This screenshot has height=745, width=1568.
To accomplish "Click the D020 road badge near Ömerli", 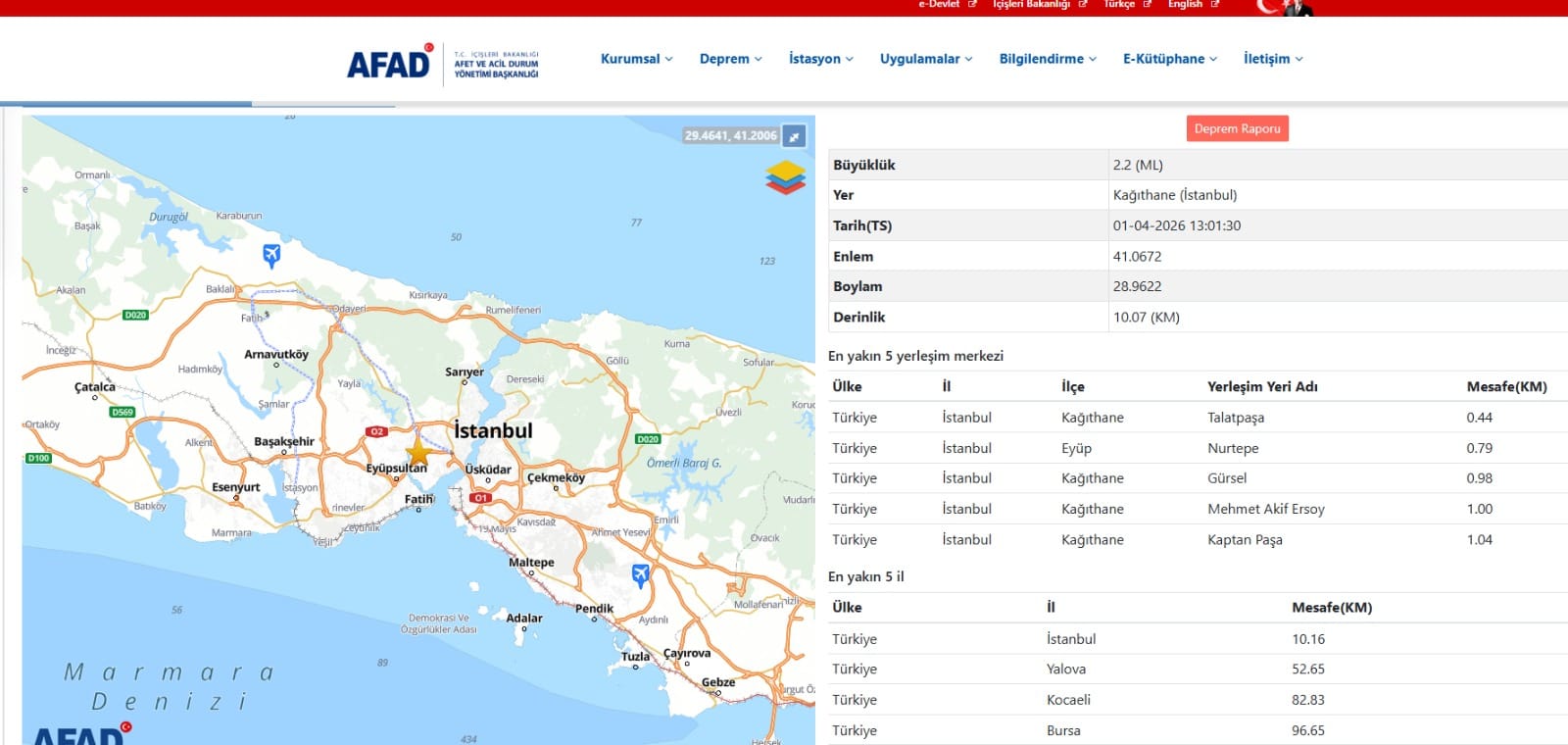I will tap(648, 439).
